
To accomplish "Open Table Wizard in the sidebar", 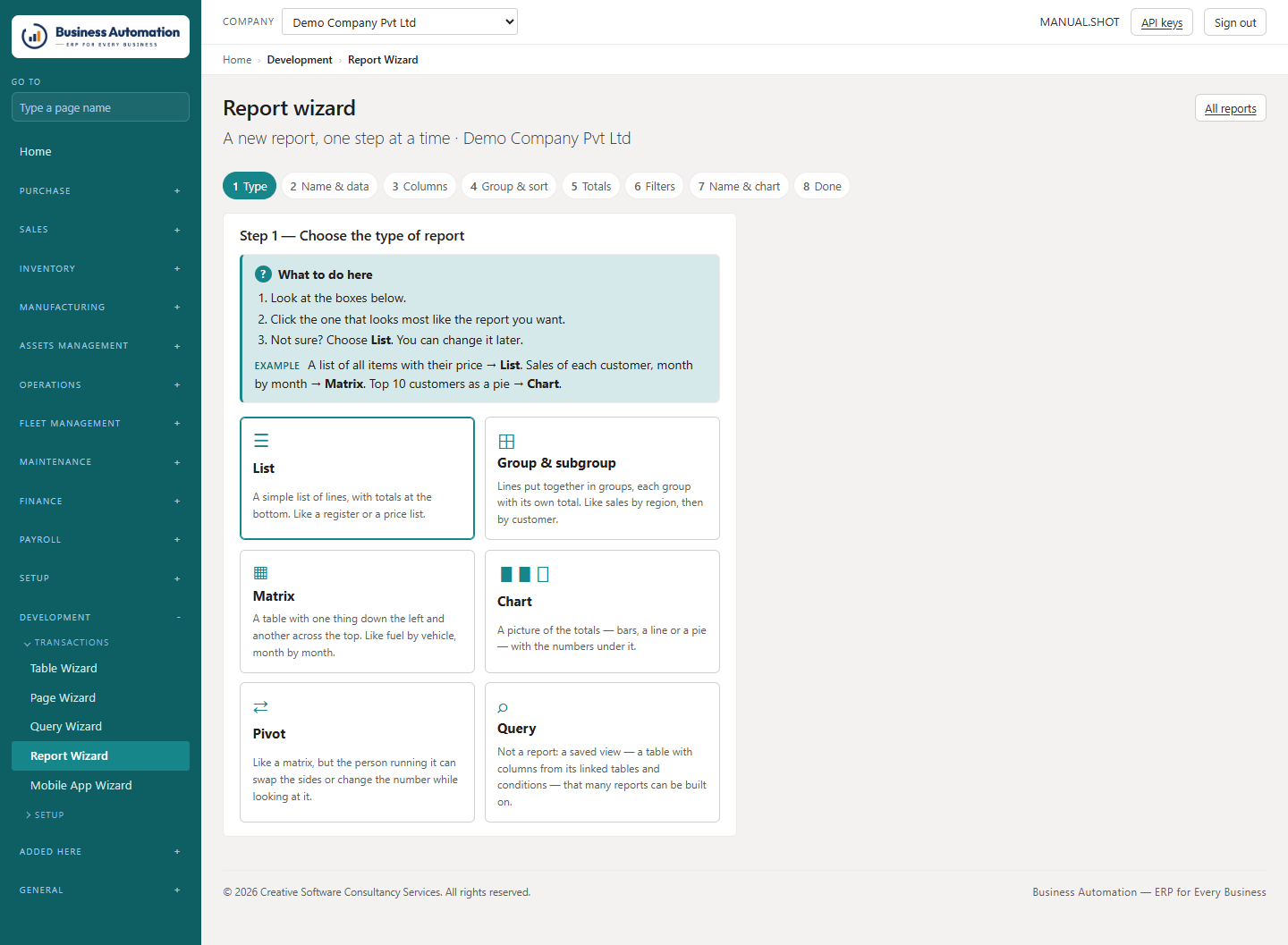I will click(x=100, y=669).
